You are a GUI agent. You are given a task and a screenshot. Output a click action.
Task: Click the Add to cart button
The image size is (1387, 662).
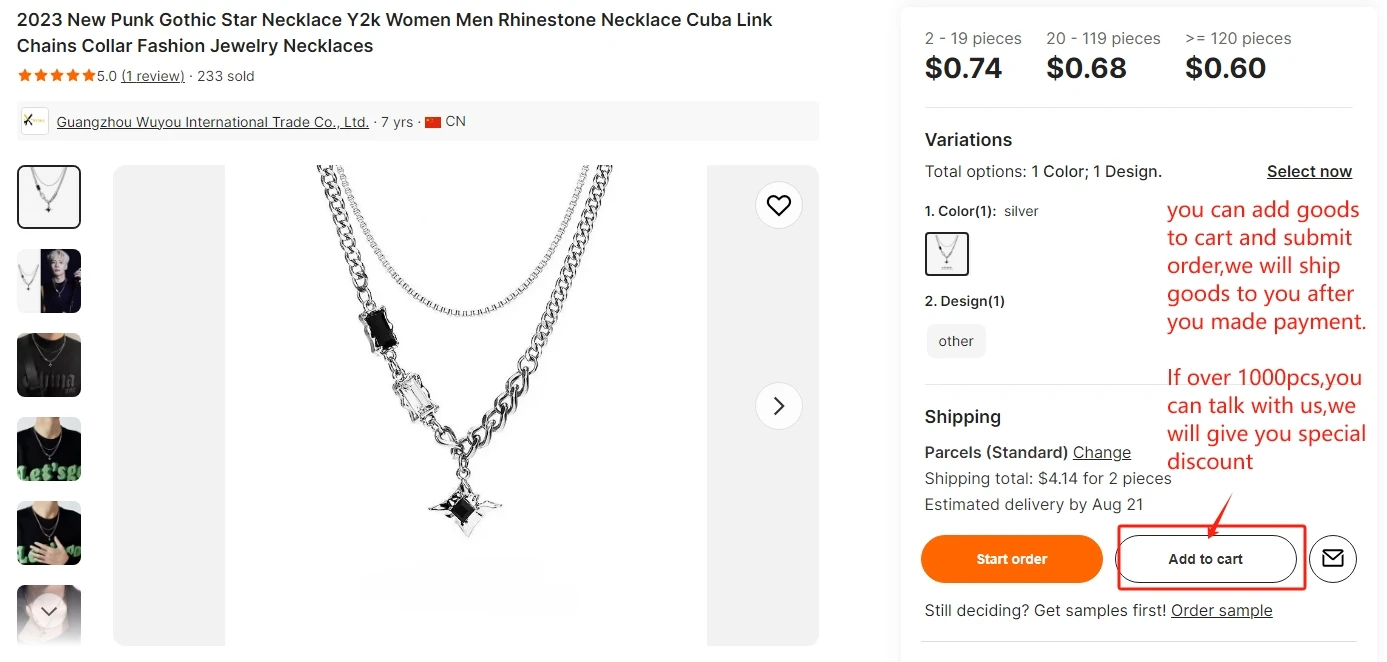click(x=1205, y=559)
